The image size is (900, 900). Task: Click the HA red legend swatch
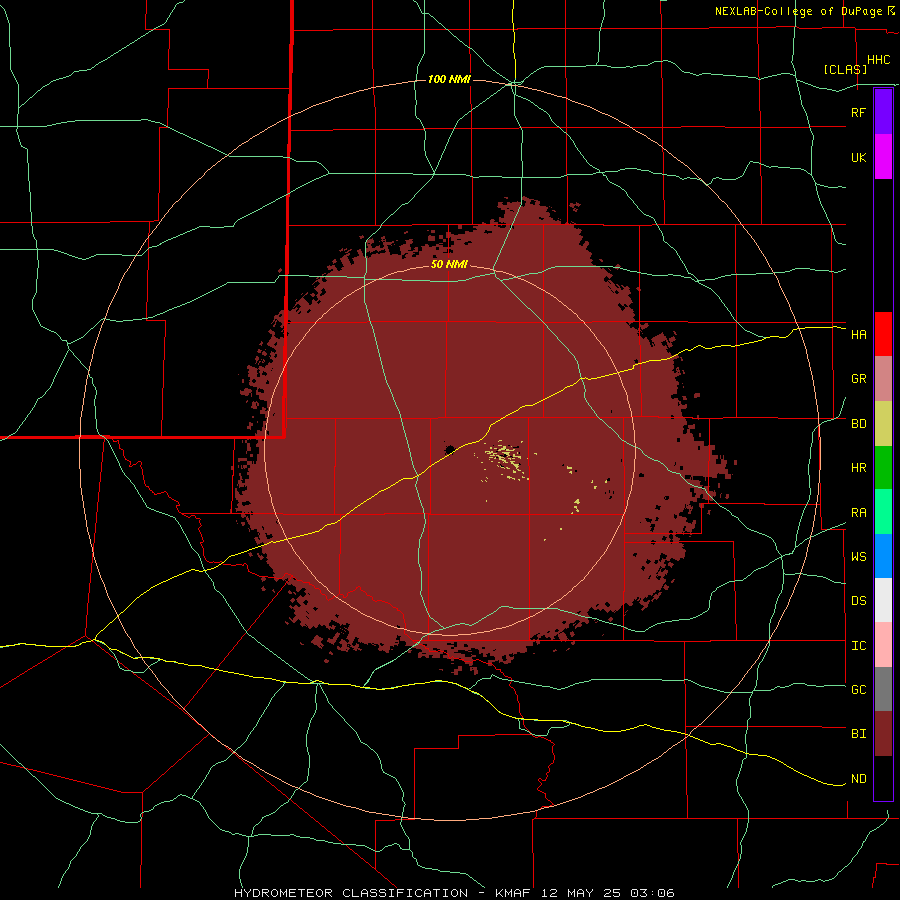(883, 334)
